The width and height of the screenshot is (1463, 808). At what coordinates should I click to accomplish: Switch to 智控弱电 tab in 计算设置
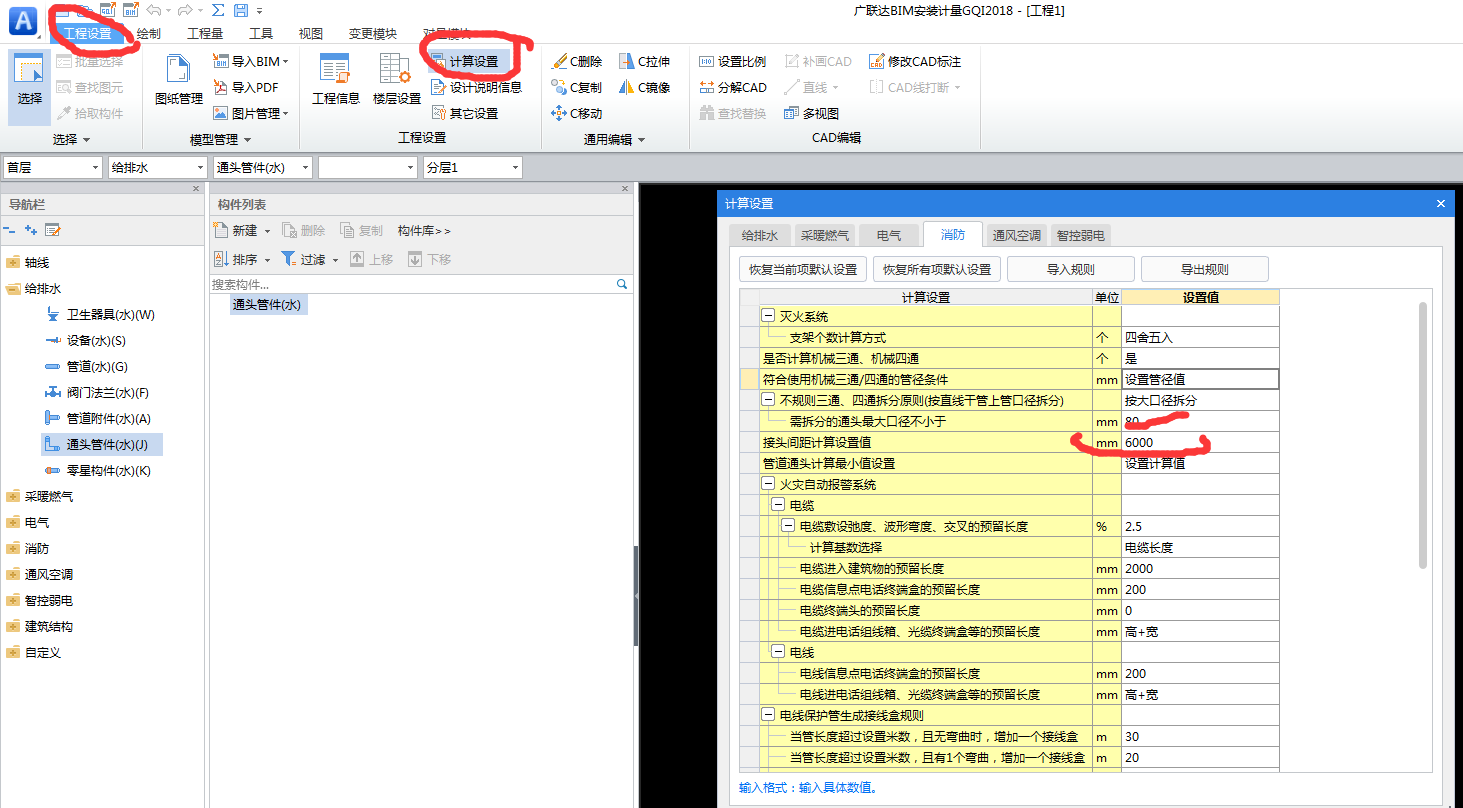1080,236
